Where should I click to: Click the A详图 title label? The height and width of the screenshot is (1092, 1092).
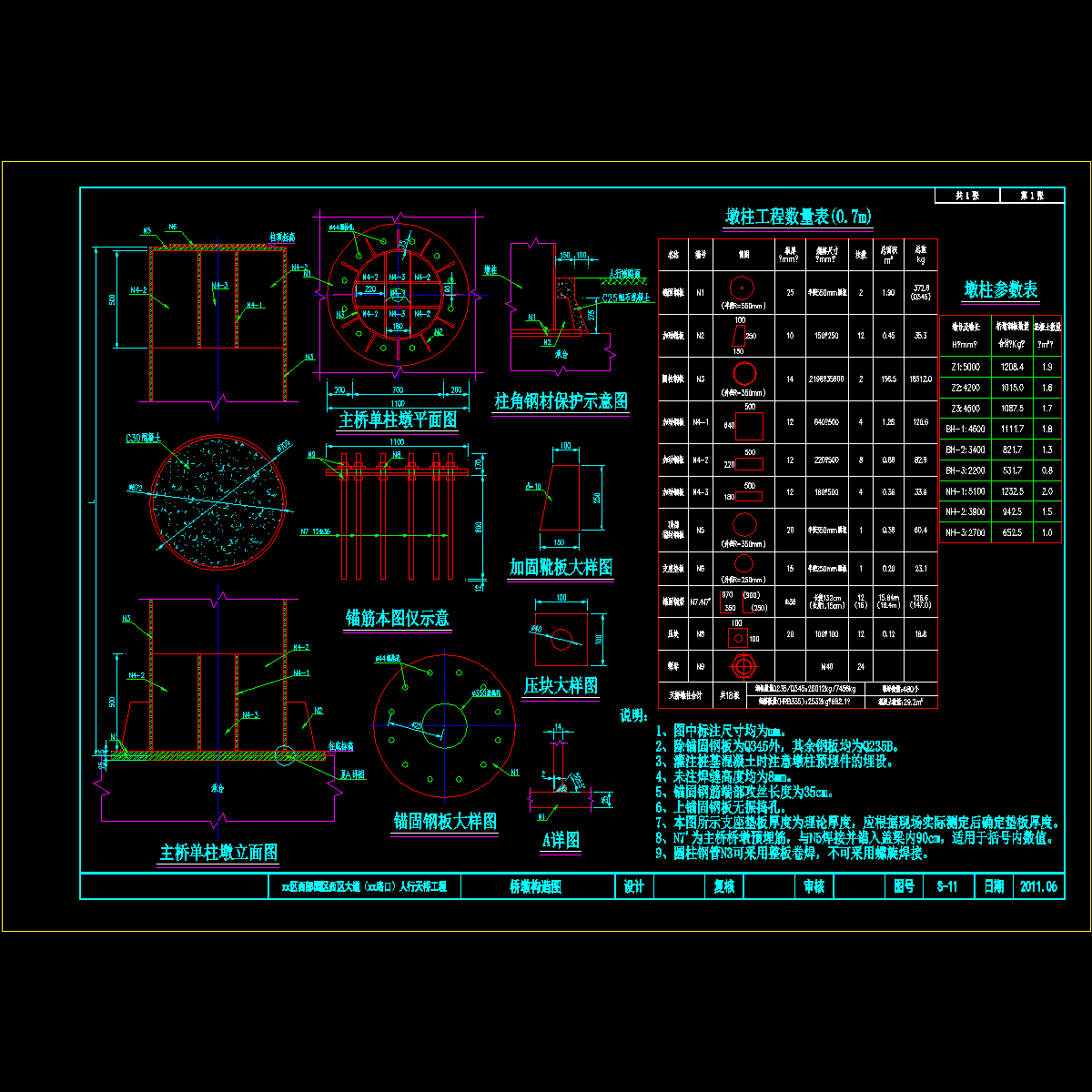(x=561, y=841)
